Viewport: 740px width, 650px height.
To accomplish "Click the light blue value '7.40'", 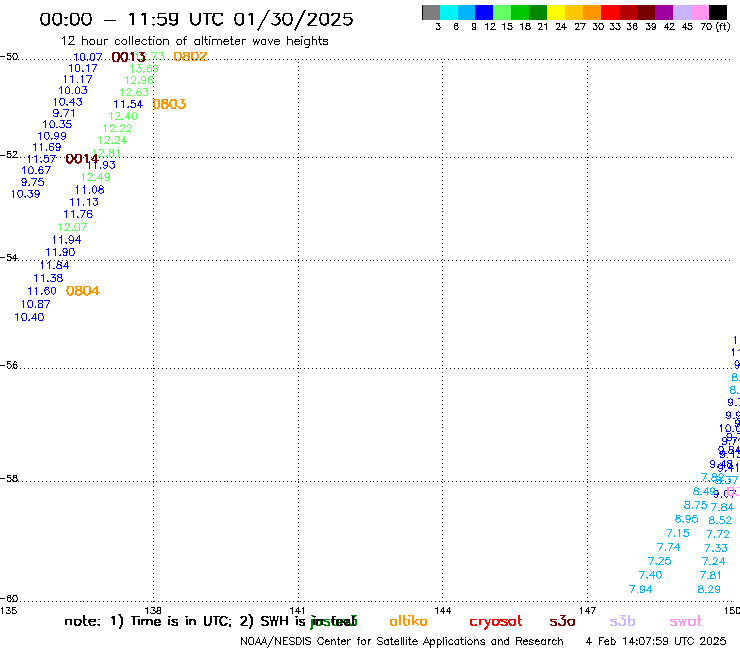I will tap(650, 575).
